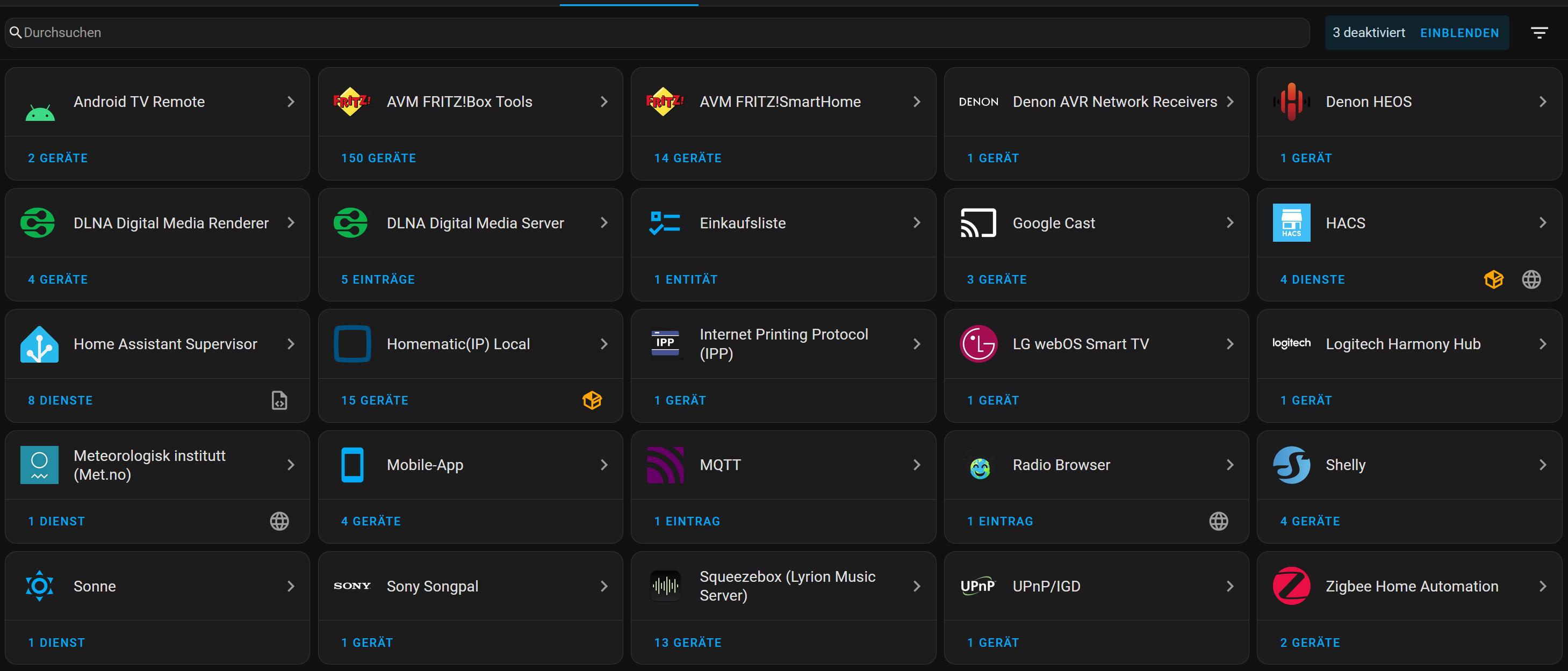Click the UPnP logo icon
Image resolution: width=1568 pixels, height=671 pixels.
tap(977, 586)
